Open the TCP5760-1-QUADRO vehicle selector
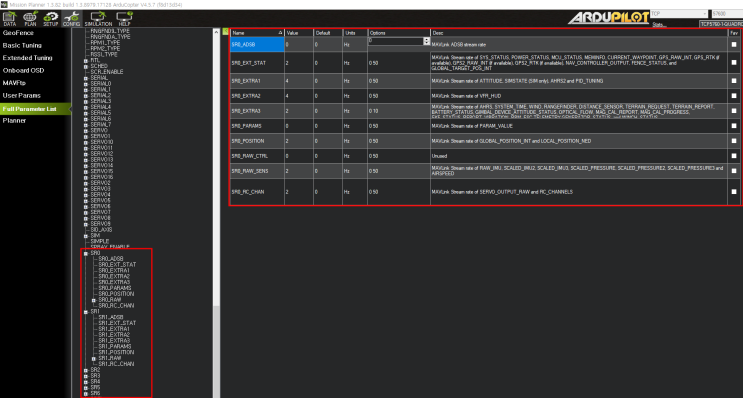The height and width of the screenshot is (398, 743). click(721, 24)
